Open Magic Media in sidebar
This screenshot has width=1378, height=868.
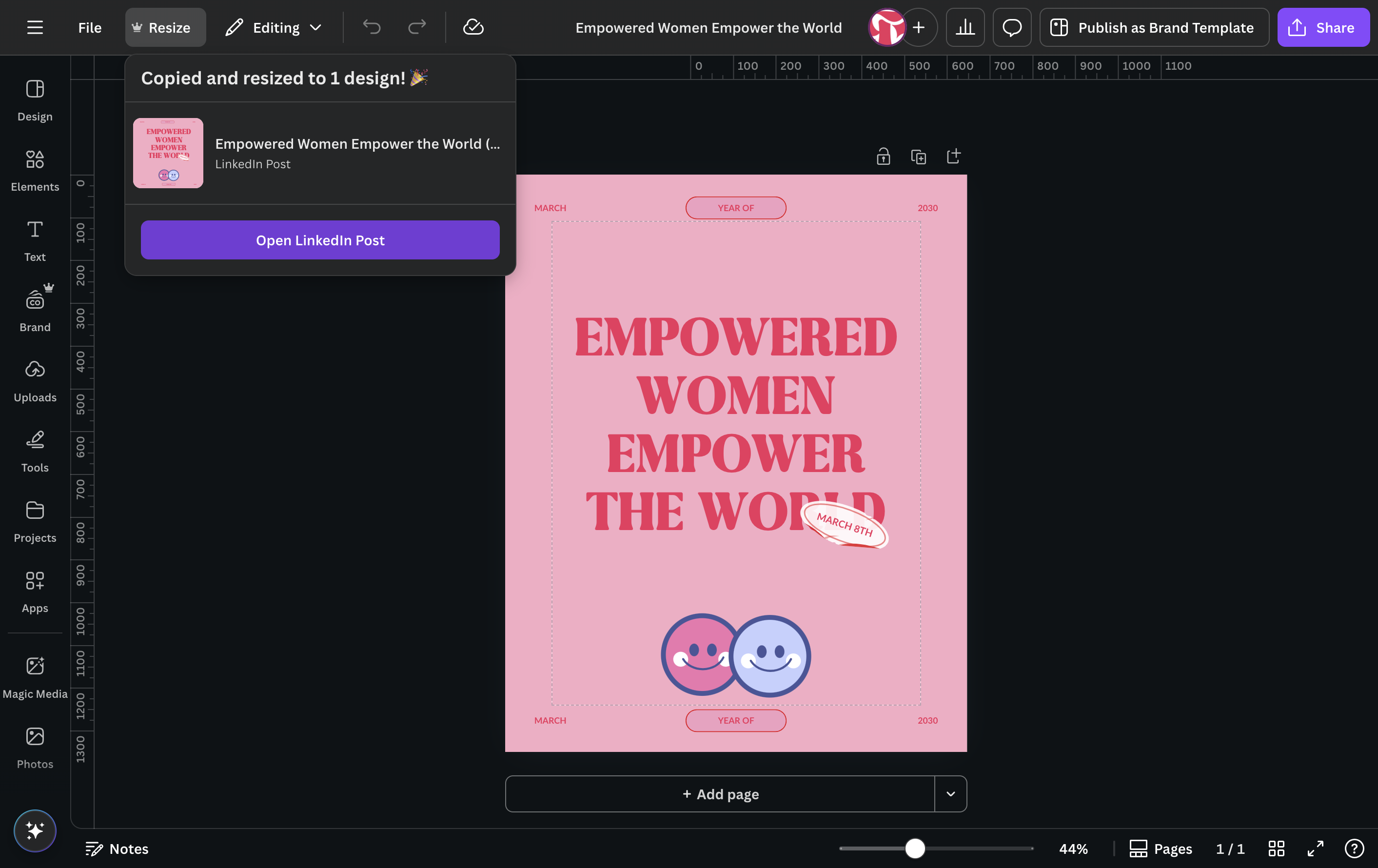35,678
